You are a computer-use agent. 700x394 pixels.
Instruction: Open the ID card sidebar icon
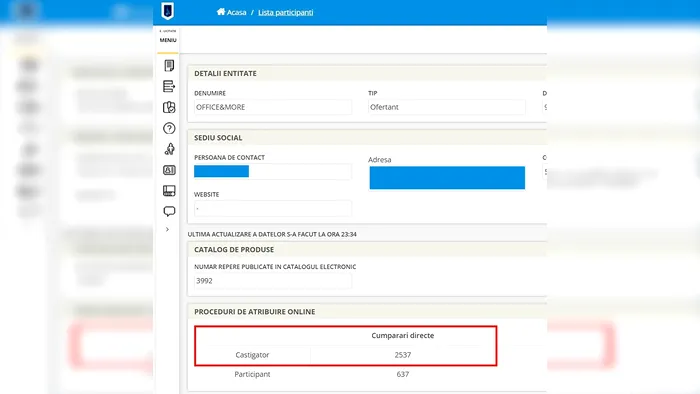pos(169,170)
